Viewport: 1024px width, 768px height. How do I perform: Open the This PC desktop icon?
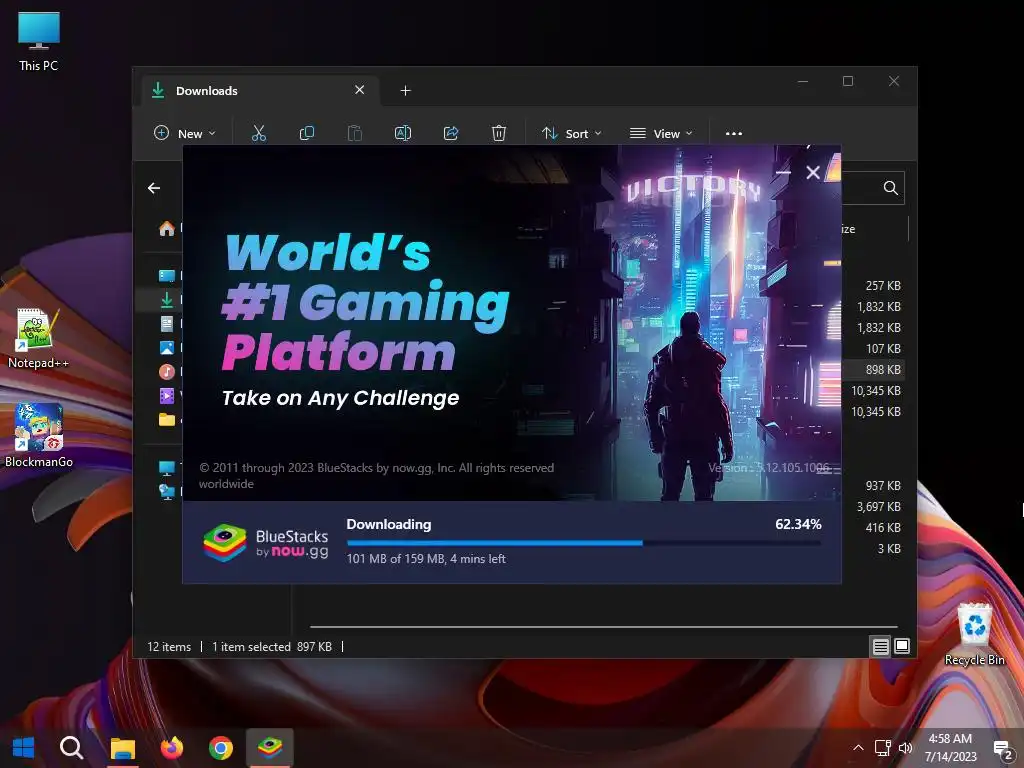point(39,41)
